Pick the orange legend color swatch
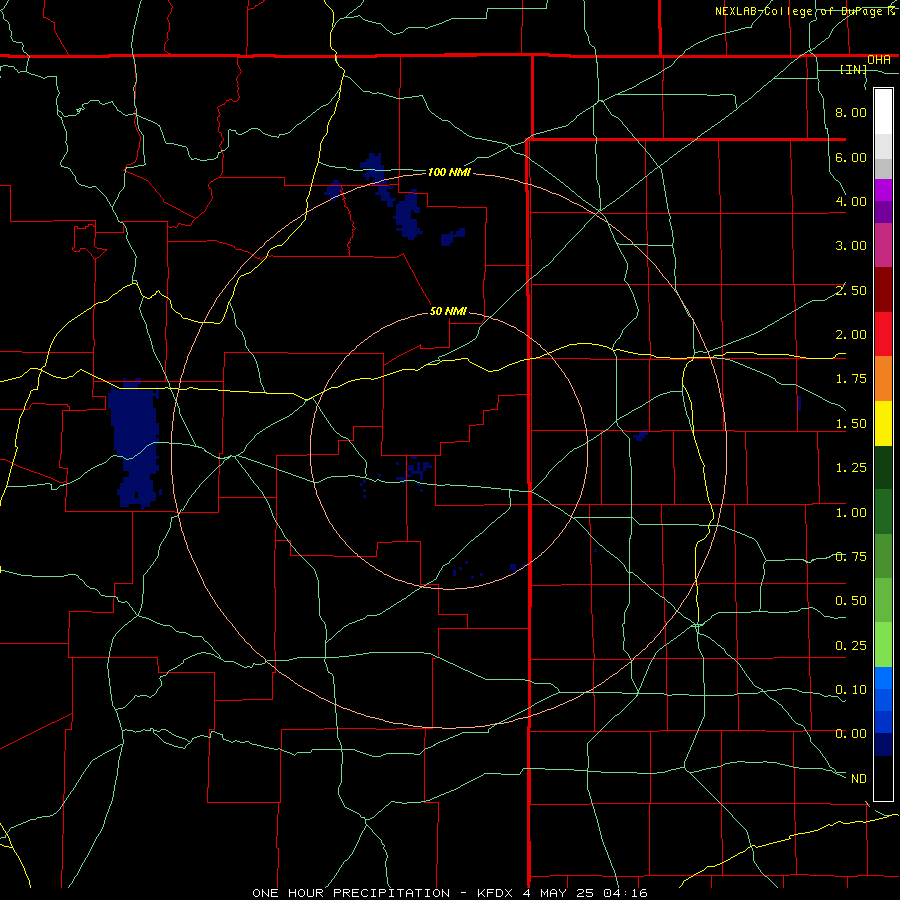This screenshot has width=900, height=900. [883, 379]
